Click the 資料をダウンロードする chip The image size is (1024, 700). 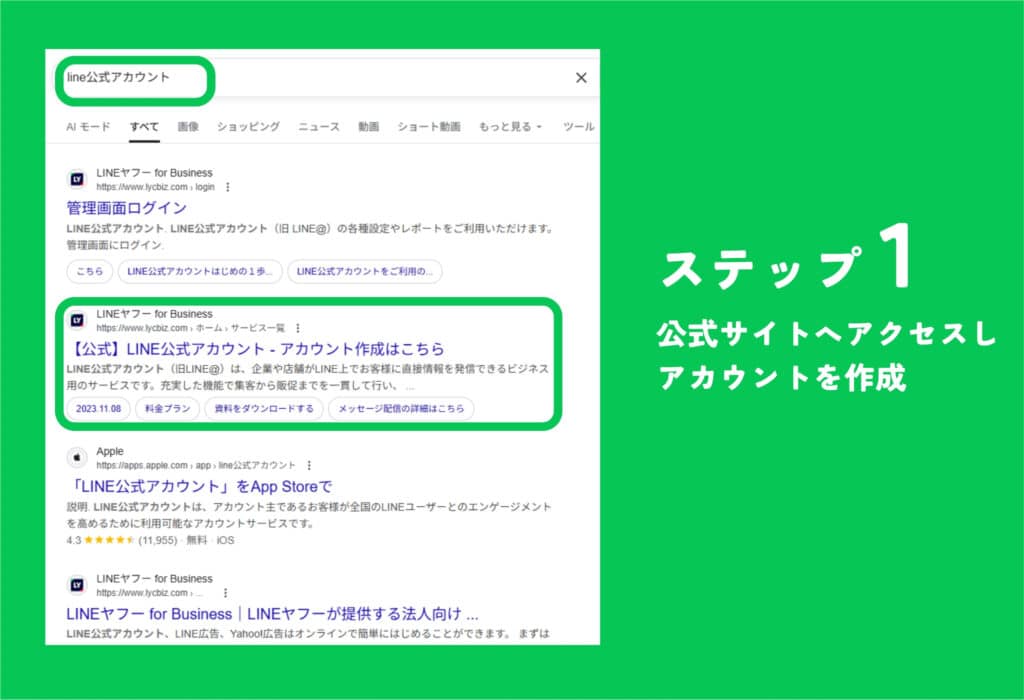pyautogui.click(x=262, y=408)
